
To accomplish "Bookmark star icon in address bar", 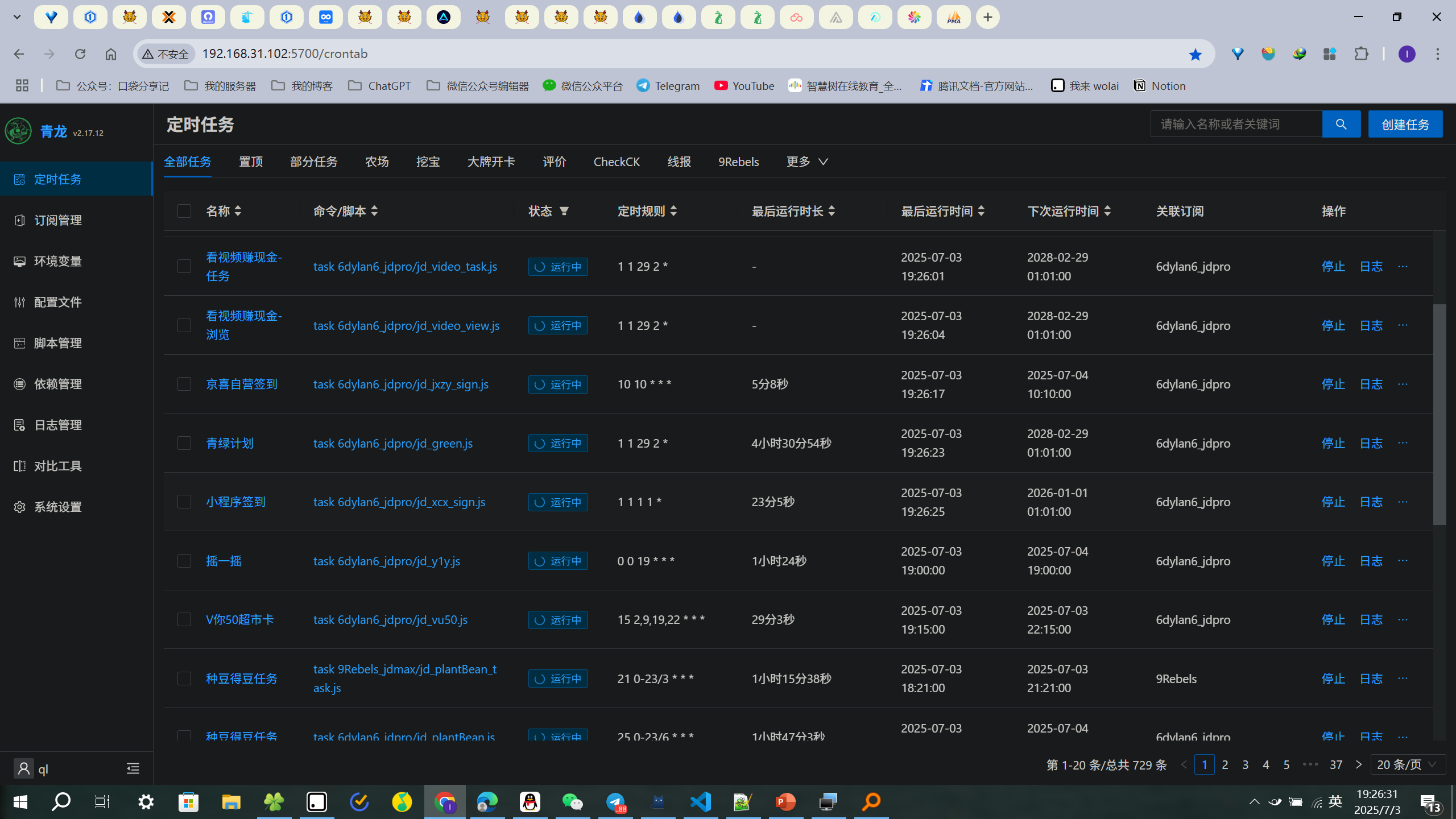I will [1195, 54].
